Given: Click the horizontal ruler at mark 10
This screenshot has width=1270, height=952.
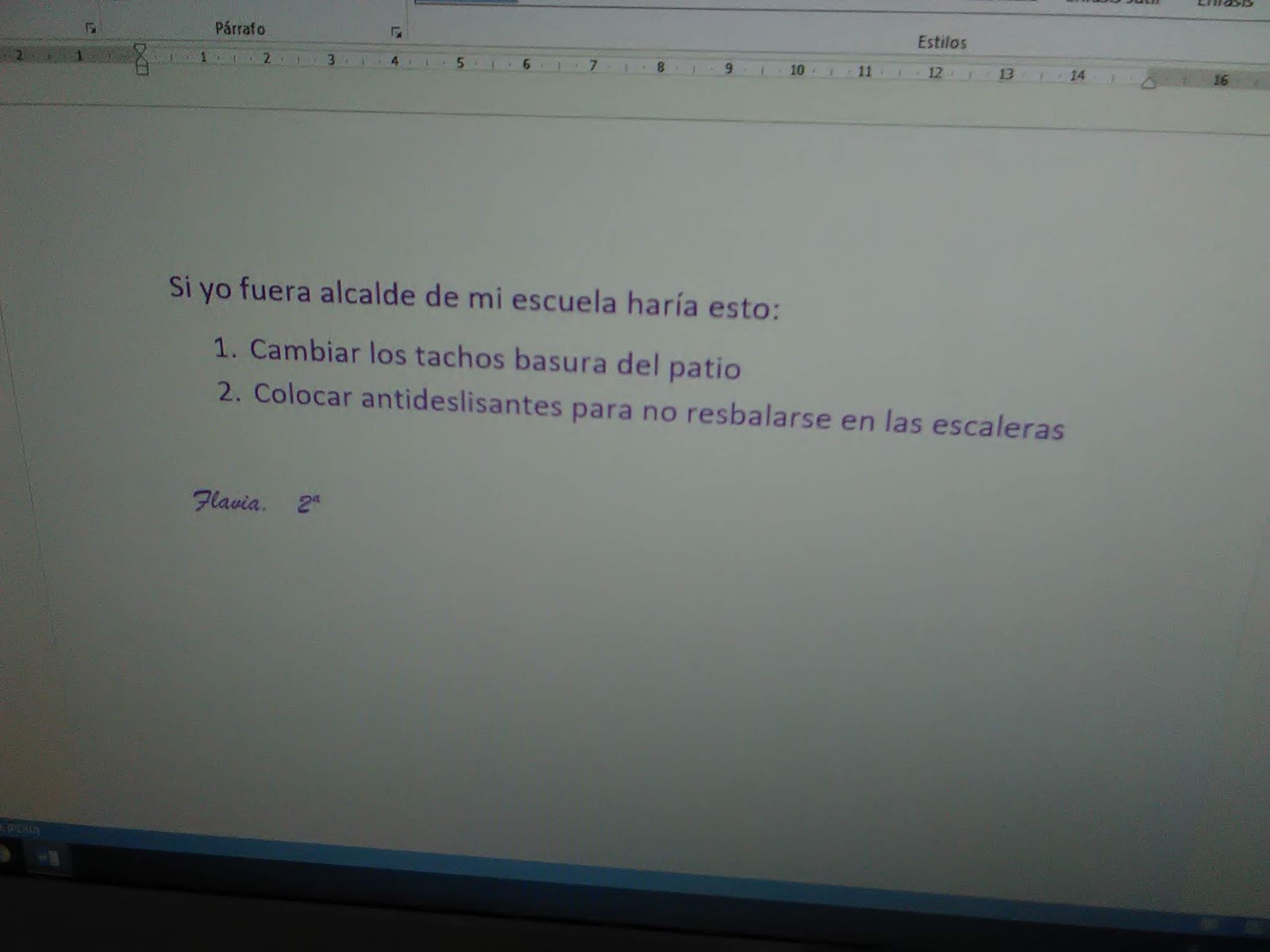Looking at the screenshot, I should [797, 70].
